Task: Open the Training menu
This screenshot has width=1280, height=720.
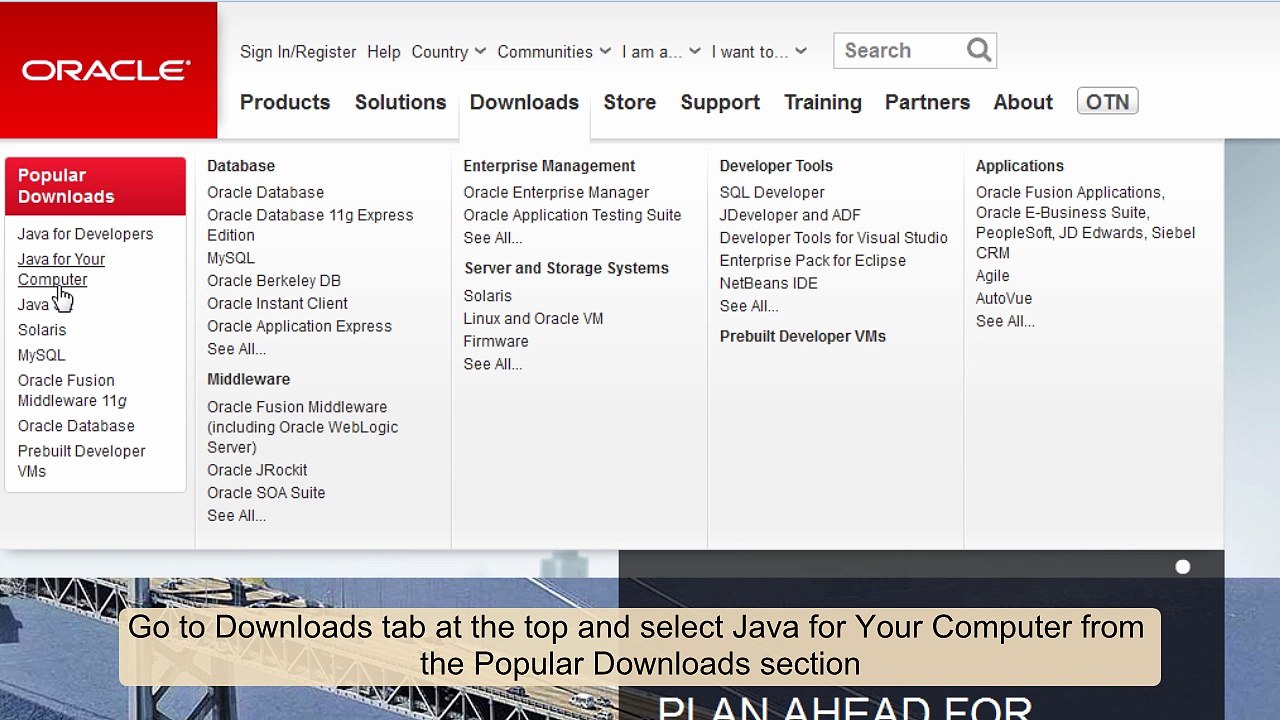Action: (x=823, y=102)
